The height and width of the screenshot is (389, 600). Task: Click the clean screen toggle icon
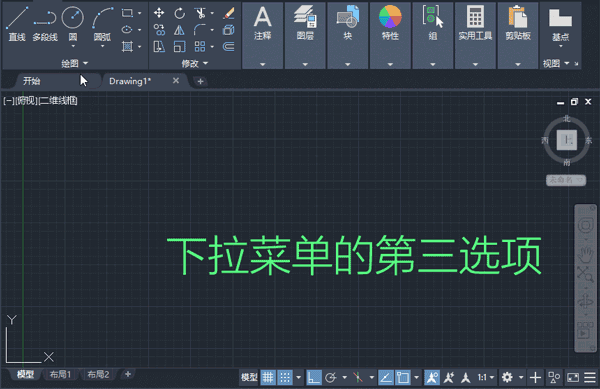(x=573, y=378)
